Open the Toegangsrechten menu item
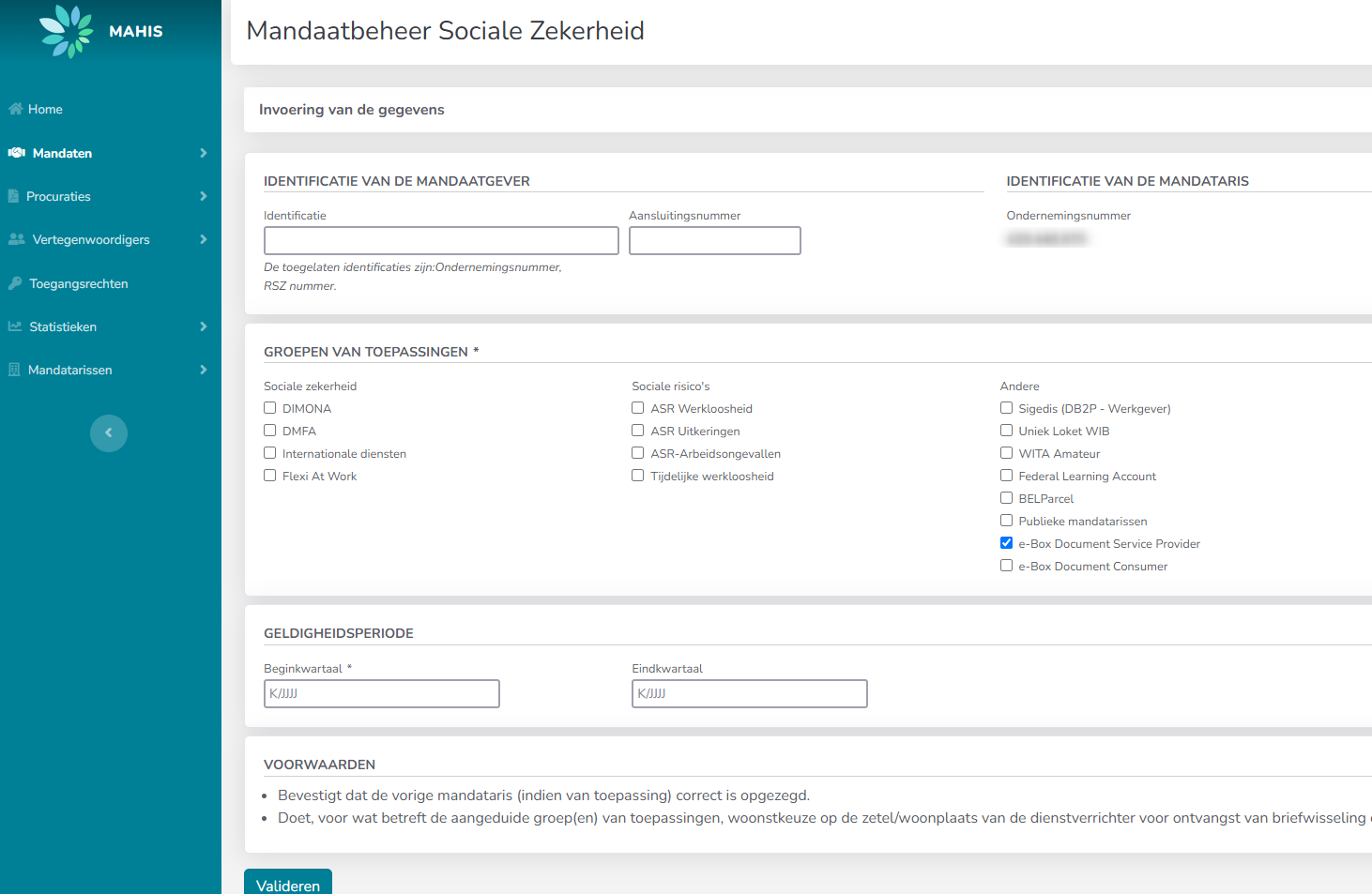Screen dimensions: 1372x894 78,283
